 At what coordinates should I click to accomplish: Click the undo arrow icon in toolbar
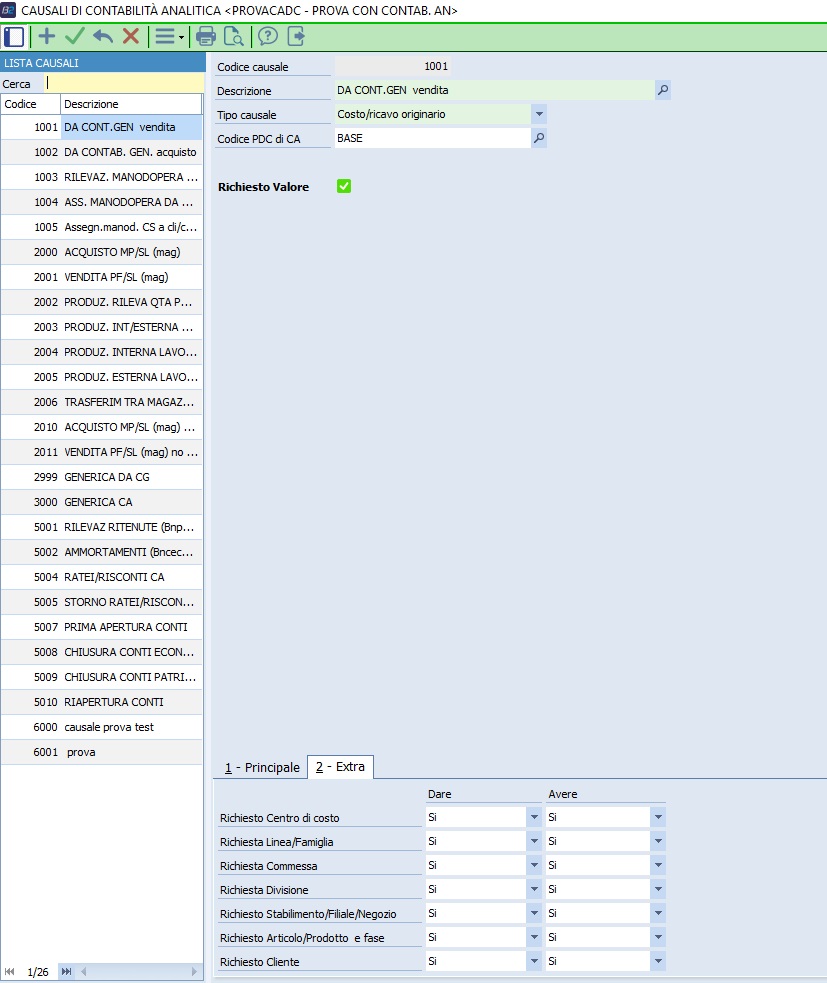[x=102, y=37]
